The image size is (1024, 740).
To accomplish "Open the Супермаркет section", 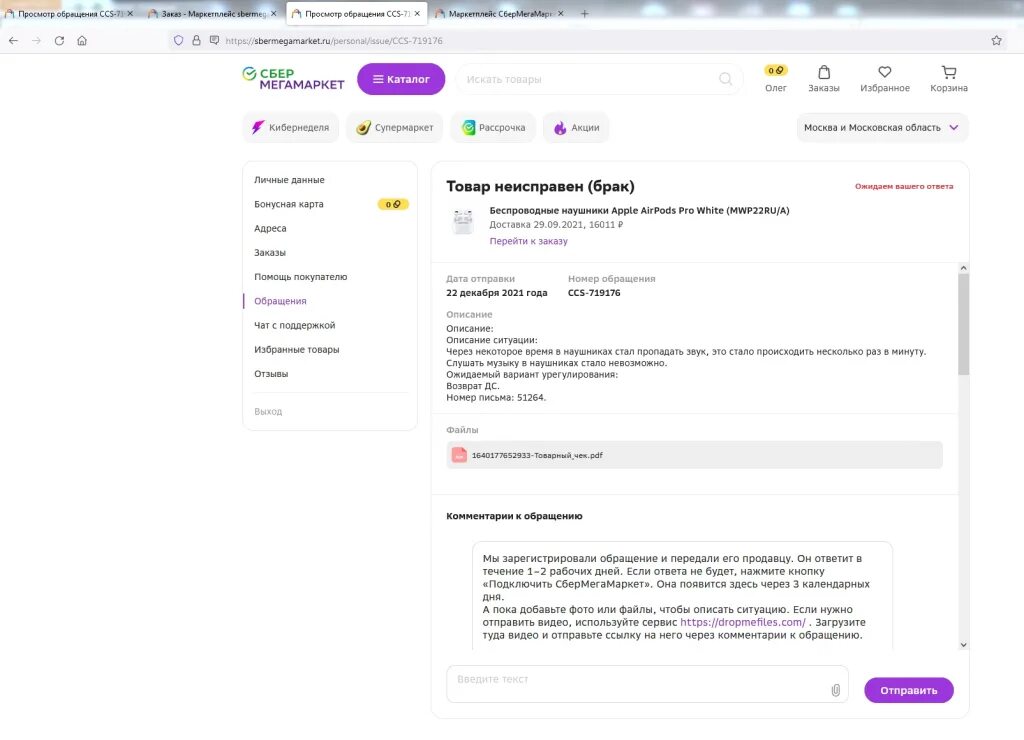I will pyautogui.click(x=394, y=127).
